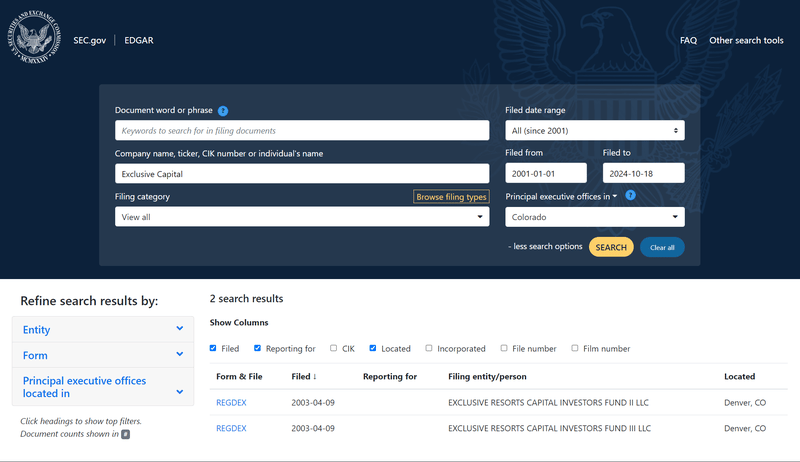Open REGDEX filing for Fund III LLC

(231, 428)
